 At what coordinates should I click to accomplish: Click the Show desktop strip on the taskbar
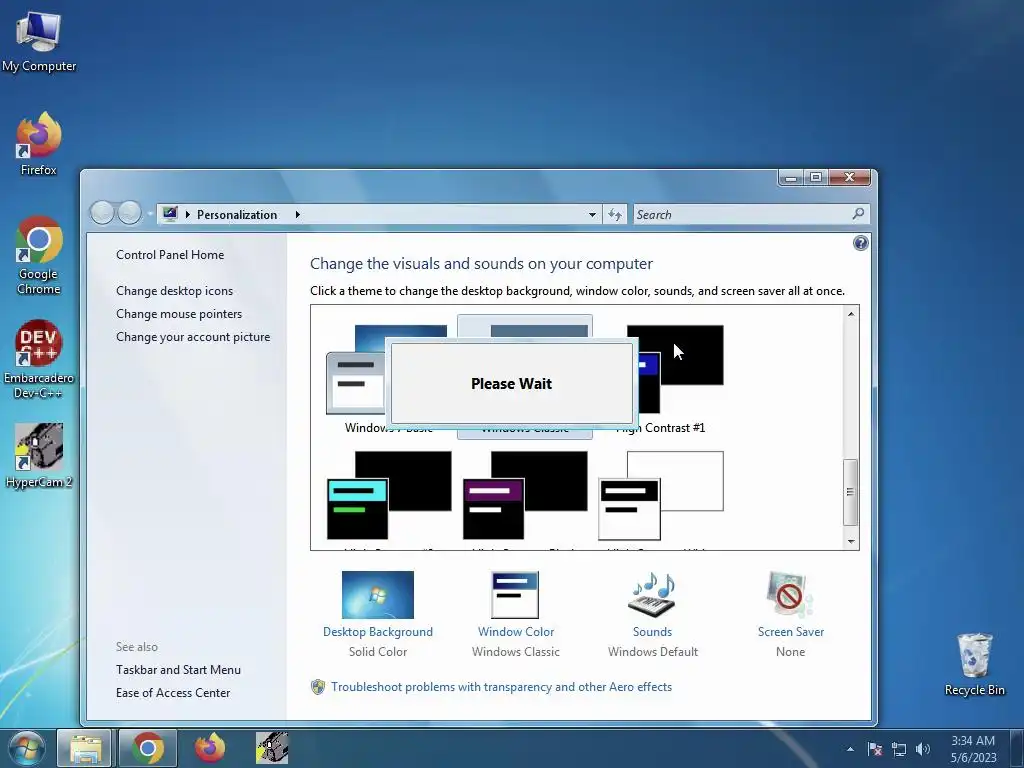click(1016, 748)
